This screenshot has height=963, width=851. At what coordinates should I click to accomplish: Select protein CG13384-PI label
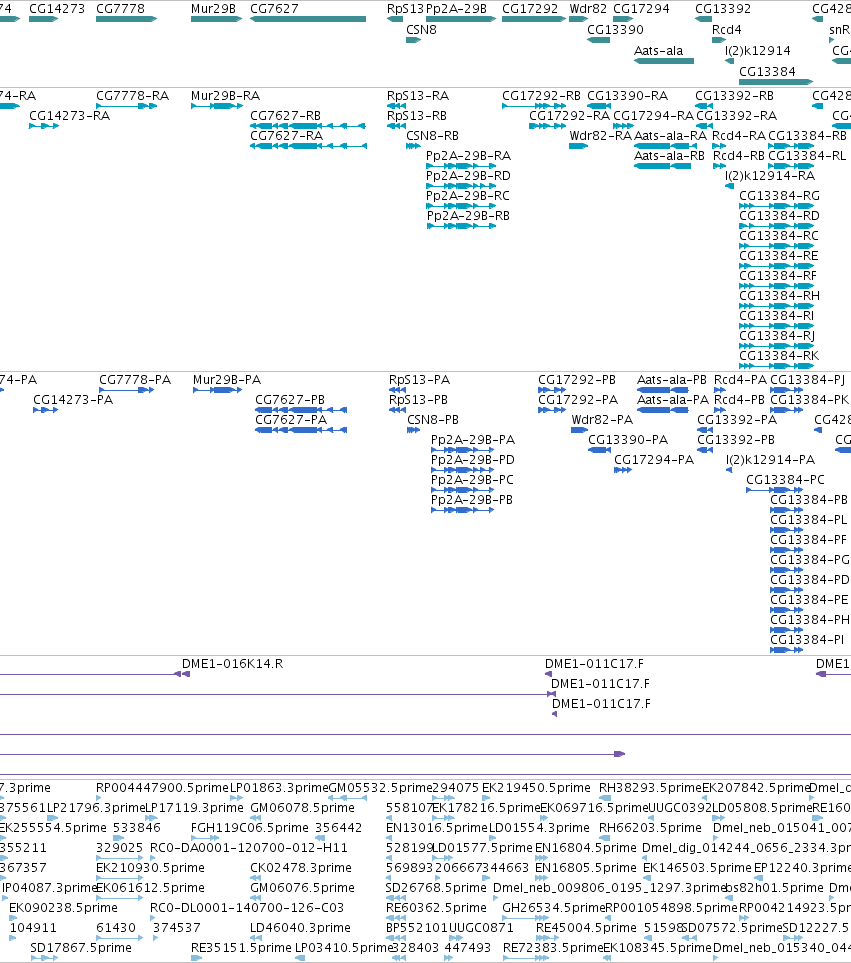click(x=807, y=639)
